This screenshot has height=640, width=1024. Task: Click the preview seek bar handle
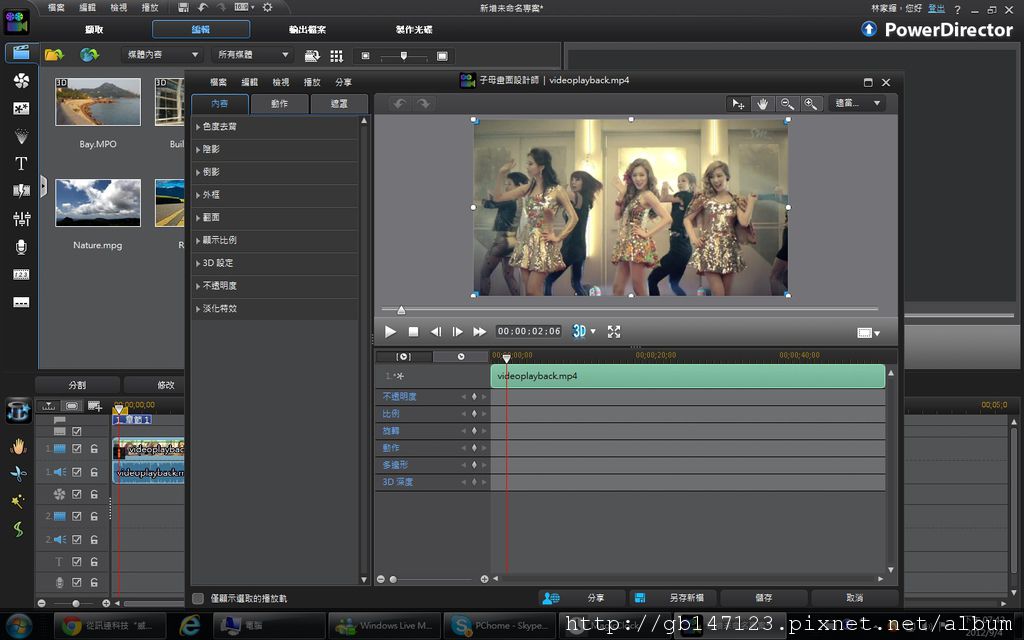pyautogui.click(x=401, y=310)
